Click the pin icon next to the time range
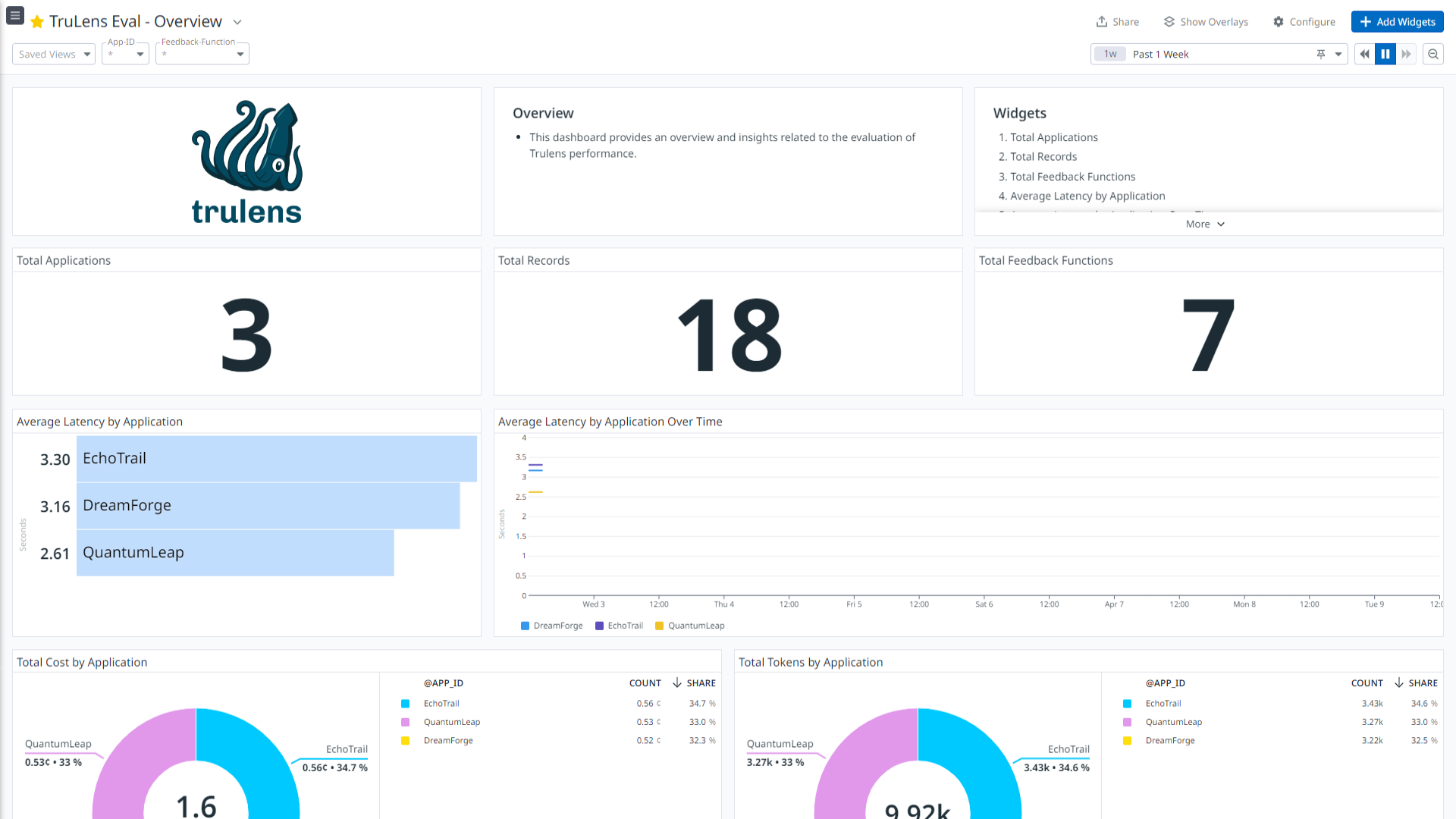The image size is (1456, 819). coord(1321,54)
